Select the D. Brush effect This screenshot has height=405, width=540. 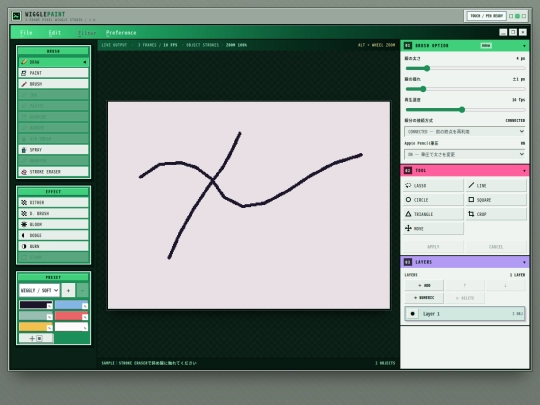click(x=53, y=214)
